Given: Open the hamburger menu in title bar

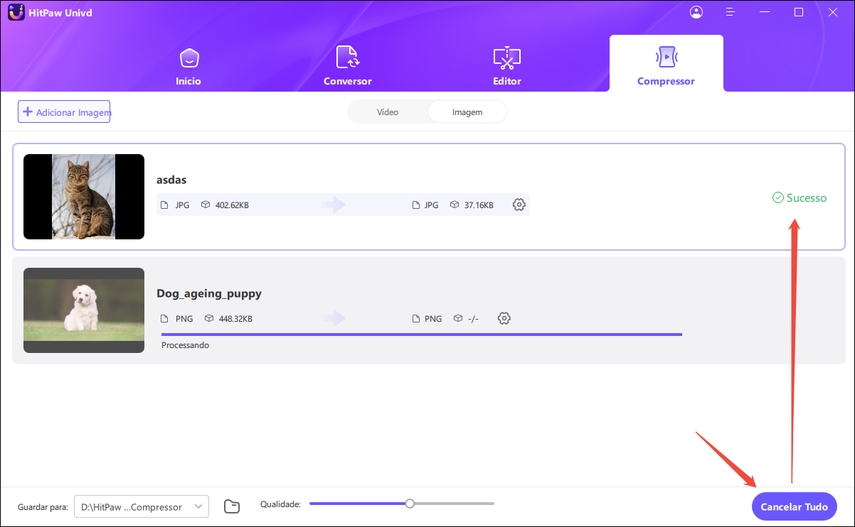Looking at the screenshot, I should pos(730,12).
